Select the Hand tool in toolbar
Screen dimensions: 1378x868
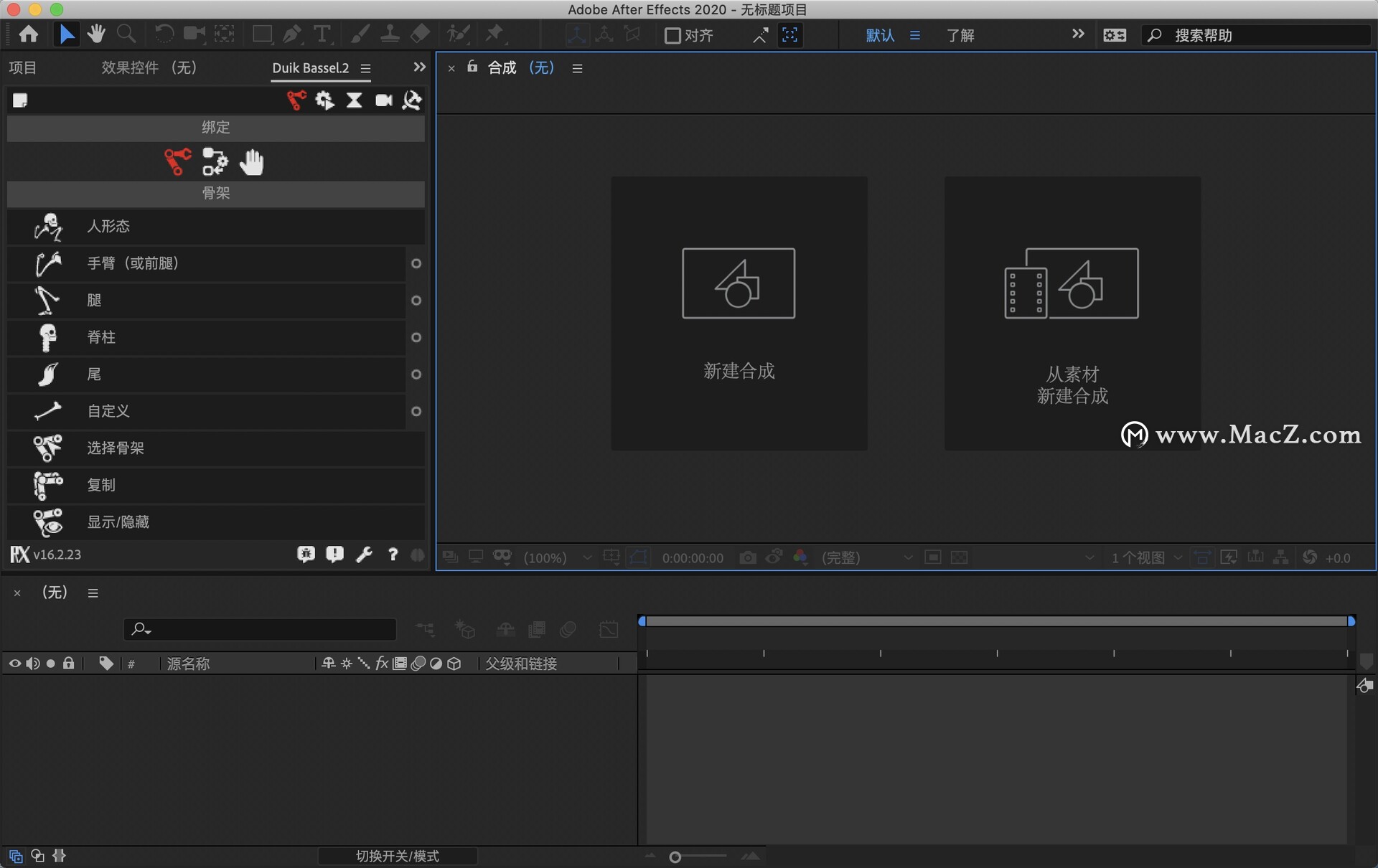pyautogui.click(x=96, y=34)
